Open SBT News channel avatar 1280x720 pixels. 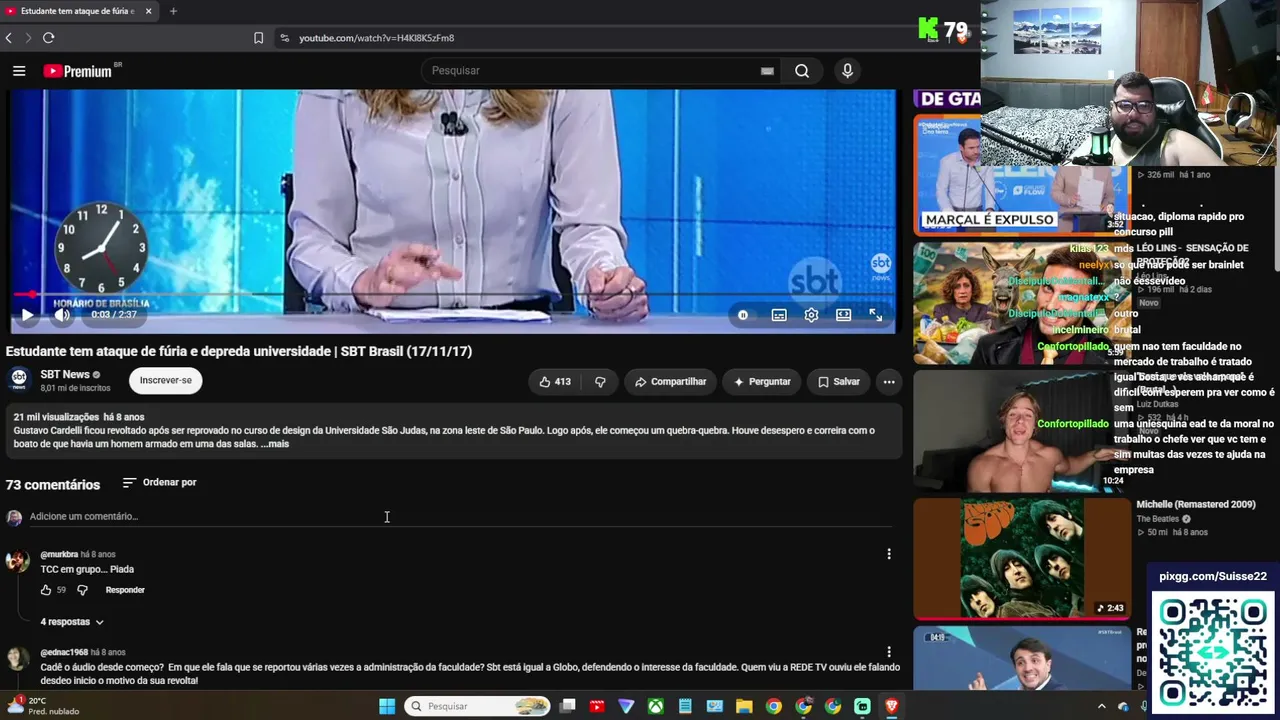(x=19, y=380)
